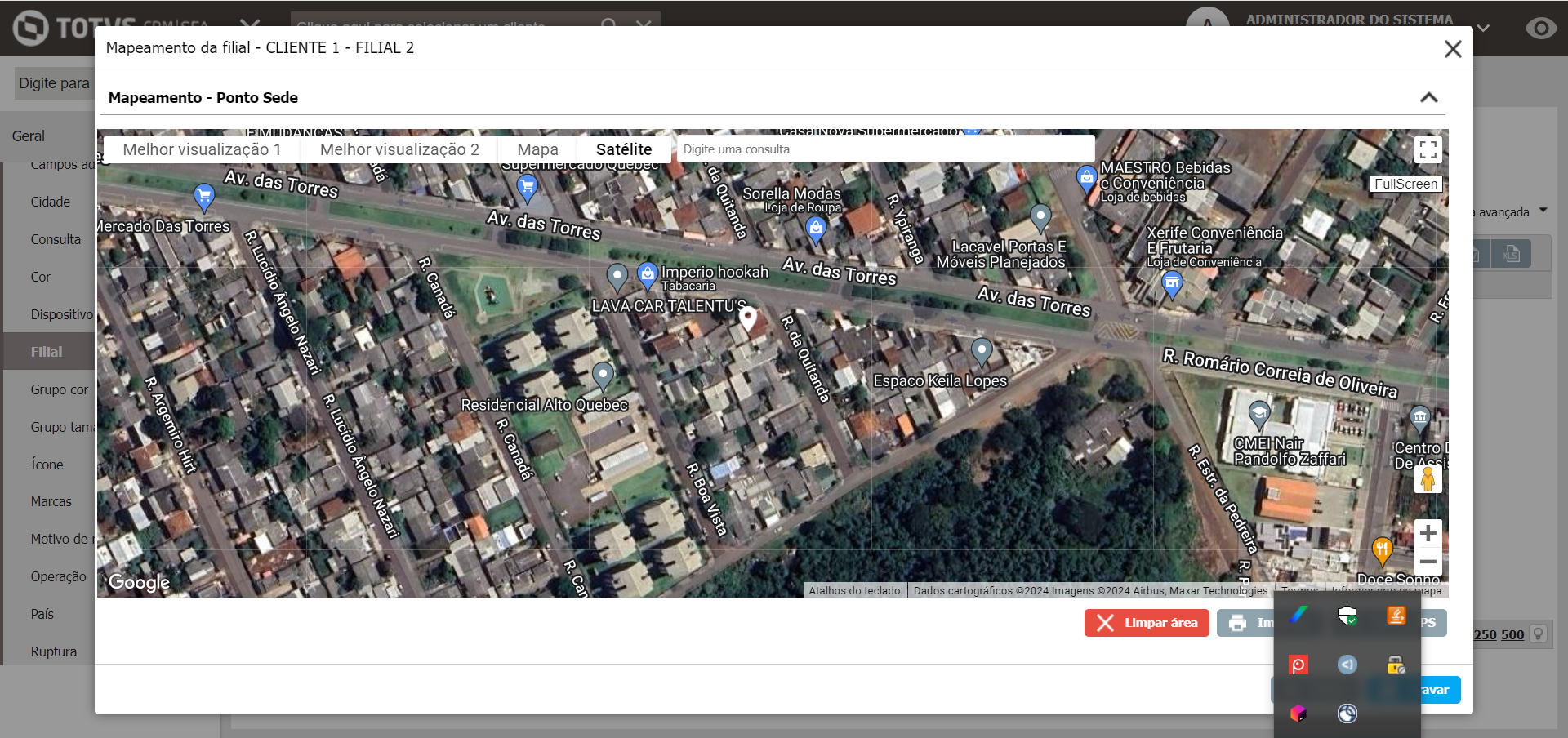Open Filial in the sidebar menu
This screenshot has height=738, width=1568.
tap(47, 352)
